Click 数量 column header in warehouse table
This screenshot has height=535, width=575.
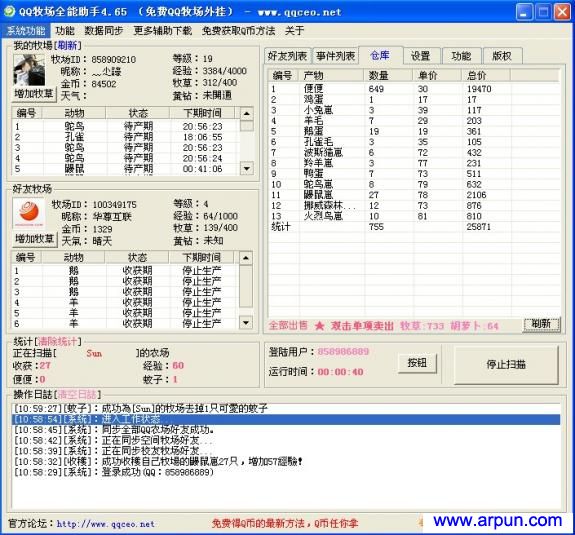click(x=389, y=76)
